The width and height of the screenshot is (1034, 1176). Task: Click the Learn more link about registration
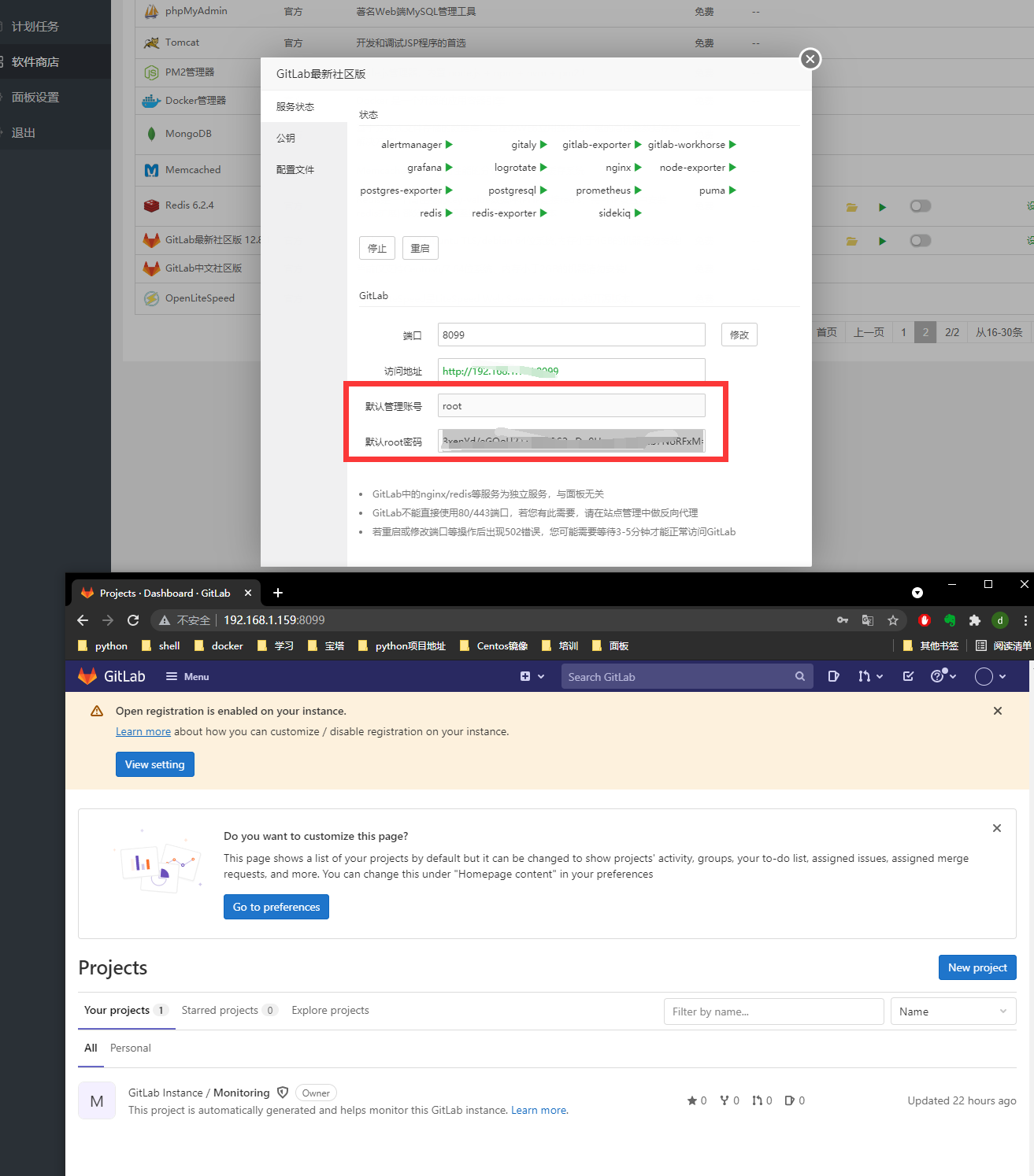pyautogui.click(x=143, y=731)
